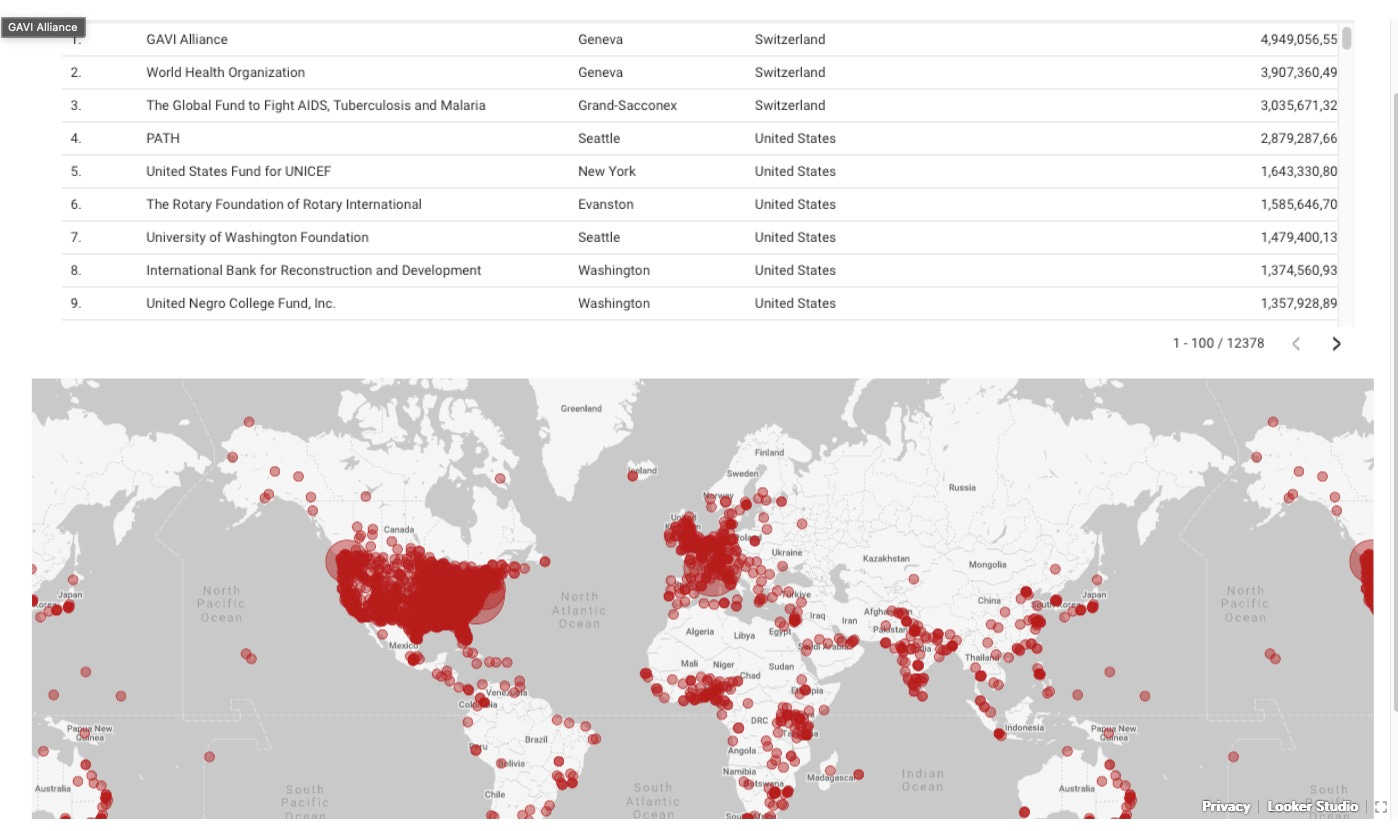The width and height of the screenshot is (1398, 831).
Task: Click the large bubble on the US west coast
Action: [347, 563]
